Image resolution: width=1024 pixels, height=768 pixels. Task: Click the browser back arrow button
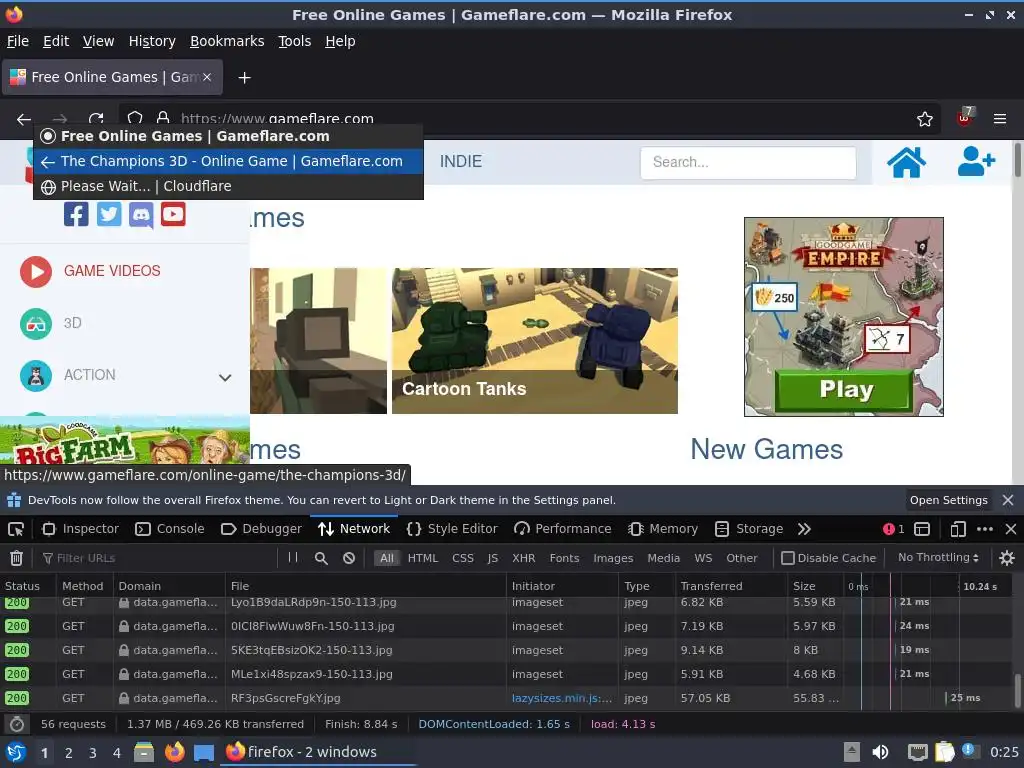click(24, 119)
